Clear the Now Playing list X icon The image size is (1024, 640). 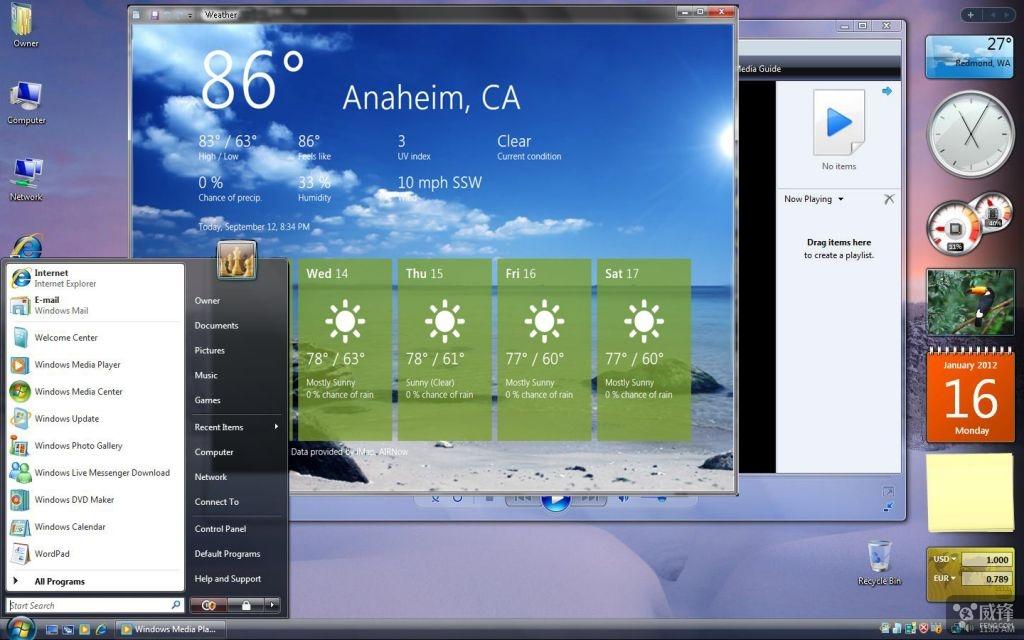coord(889,199)
